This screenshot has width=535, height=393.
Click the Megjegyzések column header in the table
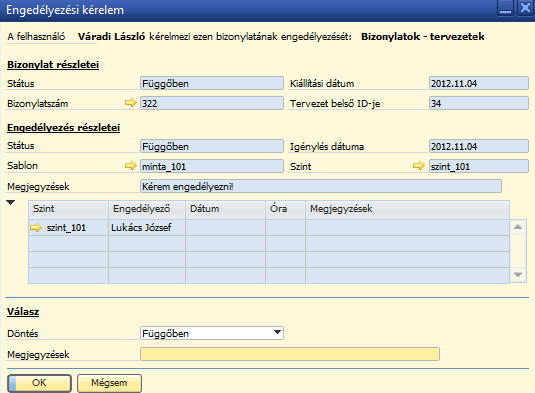click(407, 209)
